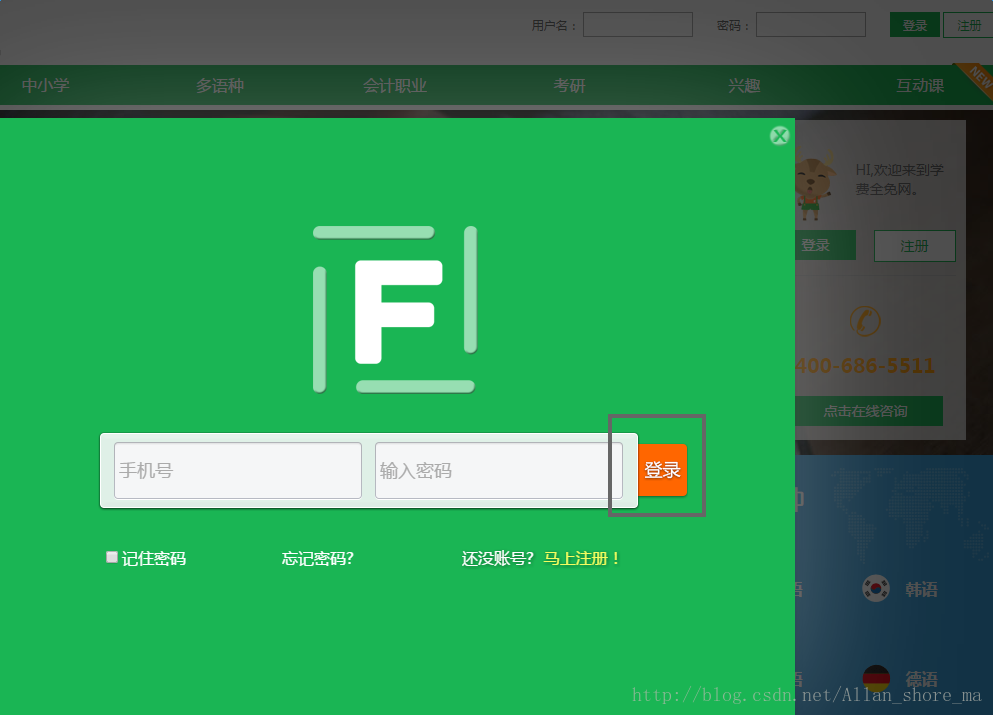The image size is (993, 715).
Task: Click the top bar 注册 button
Action: tap(968, 25)
